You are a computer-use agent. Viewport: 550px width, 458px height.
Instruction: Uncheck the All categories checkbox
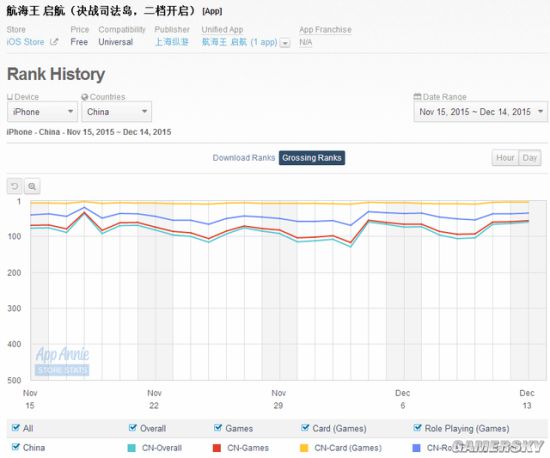[x=15, y=427]
